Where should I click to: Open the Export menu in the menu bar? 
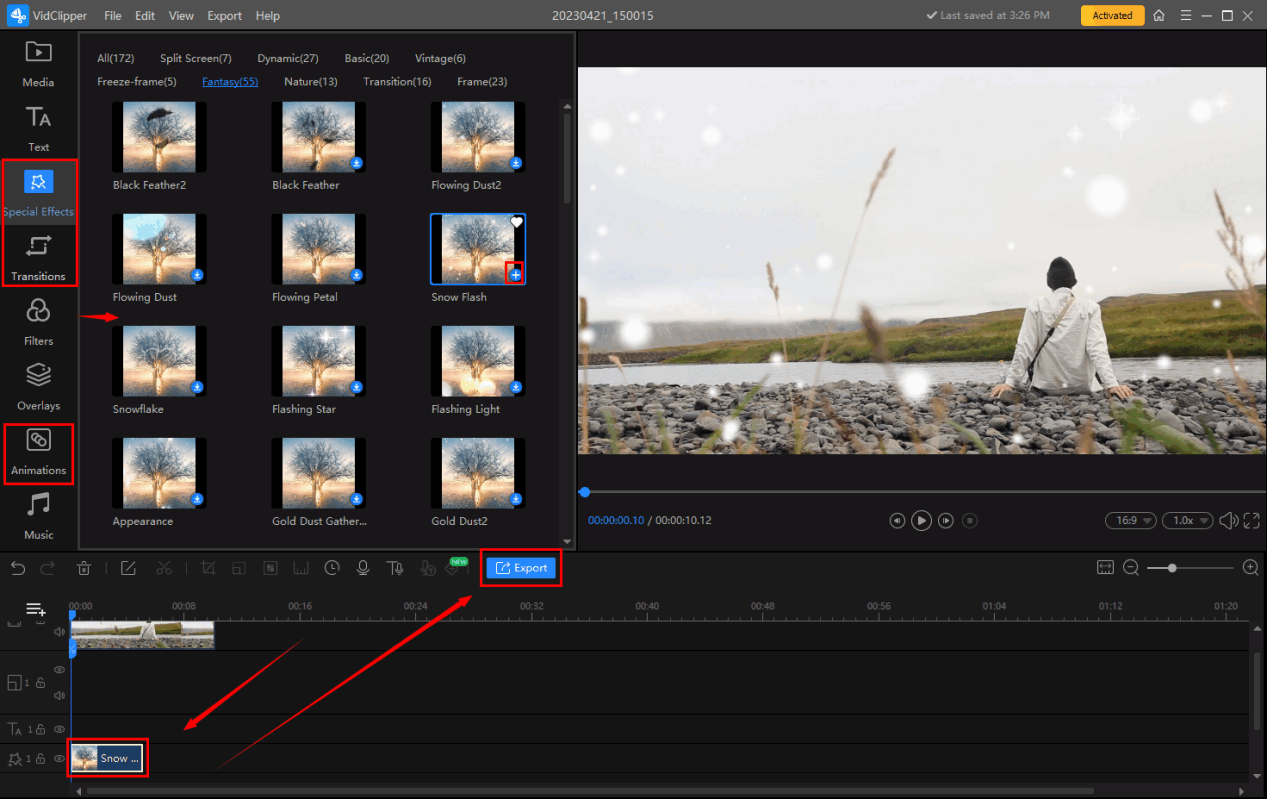pyautogui.click(x=224, y=16)
